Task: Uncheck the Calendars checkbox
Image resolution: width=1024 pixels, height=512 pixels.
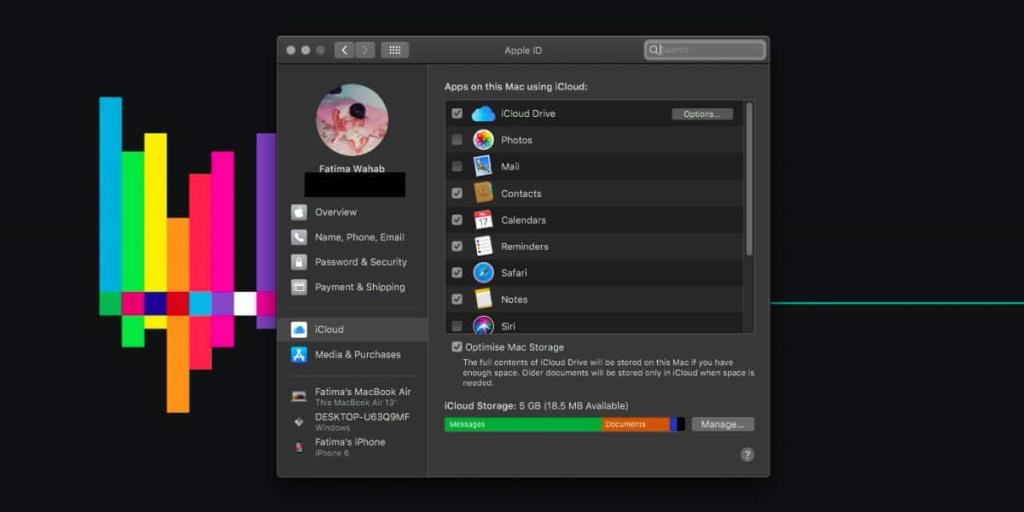Action: coord(457,220)
